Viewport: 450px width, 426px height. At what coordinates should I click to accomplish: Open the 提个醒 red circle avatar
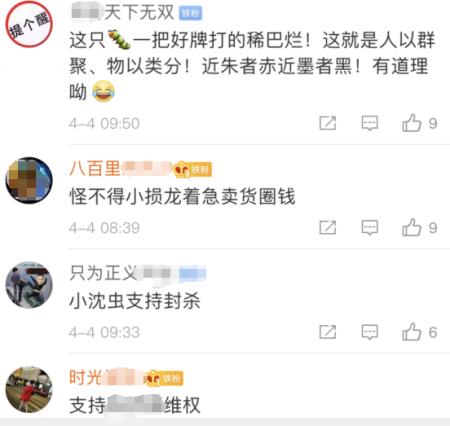pos(29,24)
